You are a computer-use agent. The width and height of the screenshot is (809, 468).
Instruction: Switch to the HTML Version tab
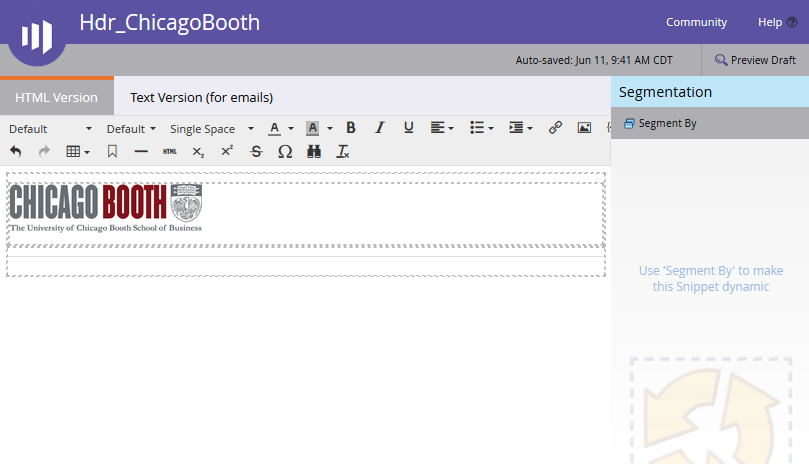point(56,97)
